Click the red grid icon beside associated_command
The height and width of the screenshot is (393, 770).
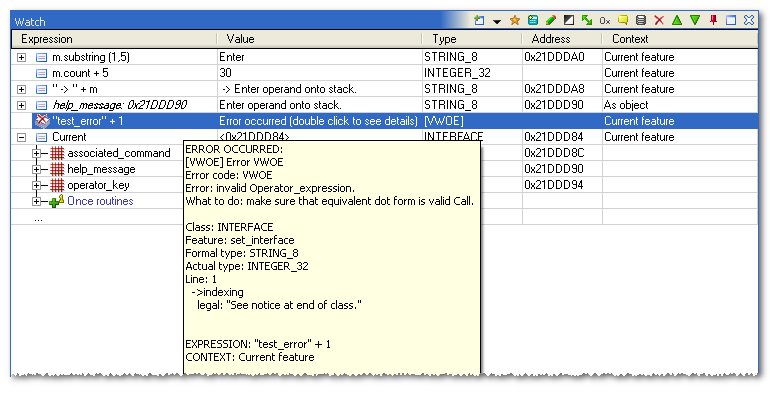[x=57, y=153]
